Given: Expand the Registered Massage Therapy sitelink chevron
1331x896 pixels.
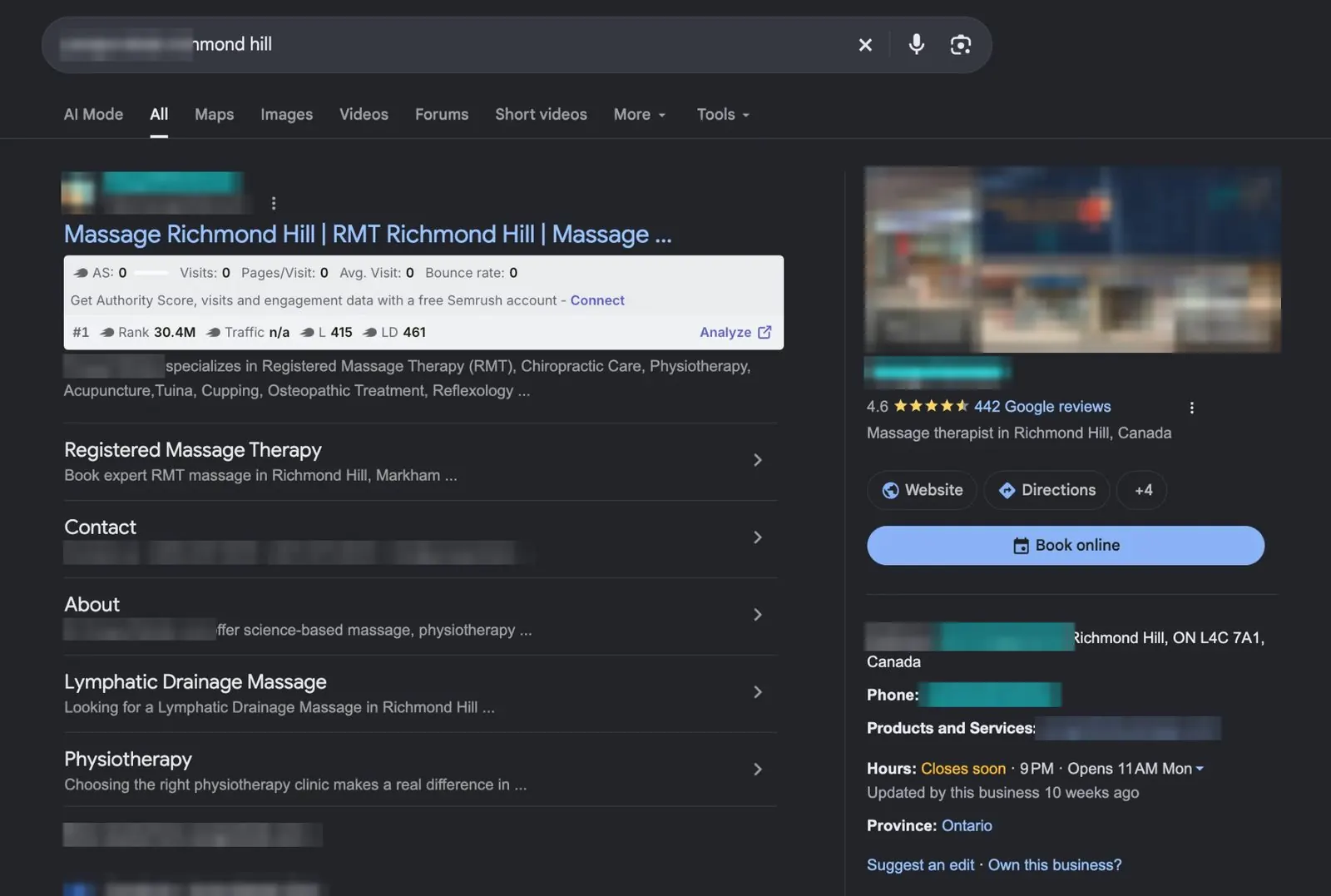Looking at the screenshot, I should coord(758,460).
